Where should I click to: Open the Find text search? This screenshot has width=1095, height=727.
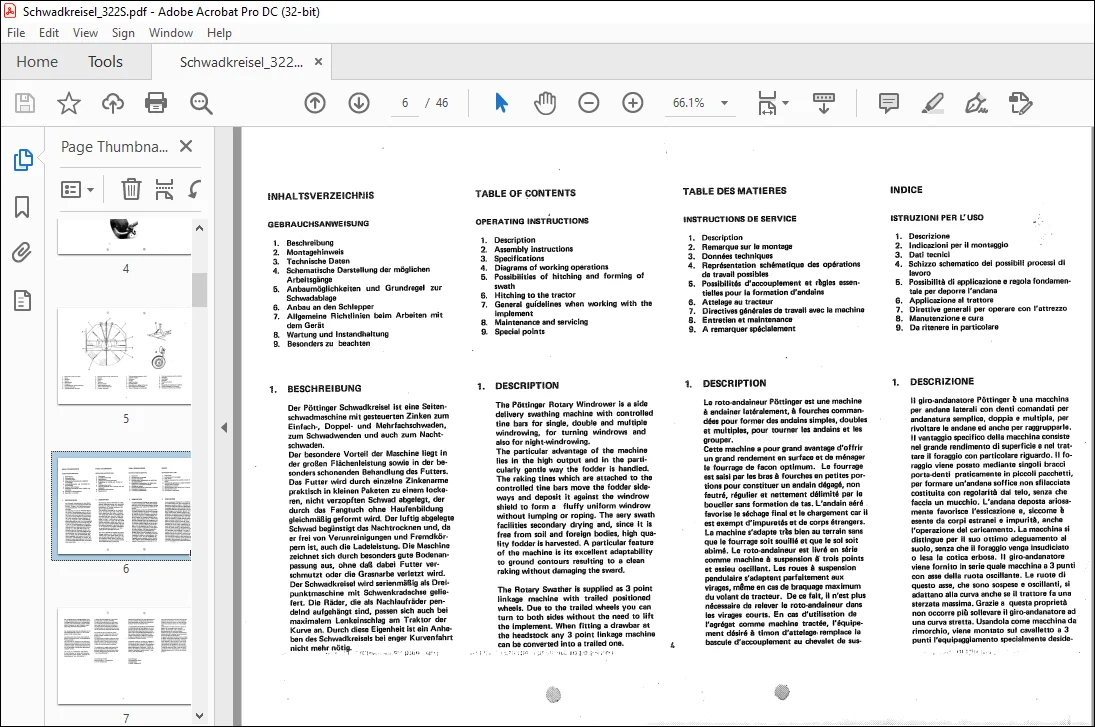[201, 103]
